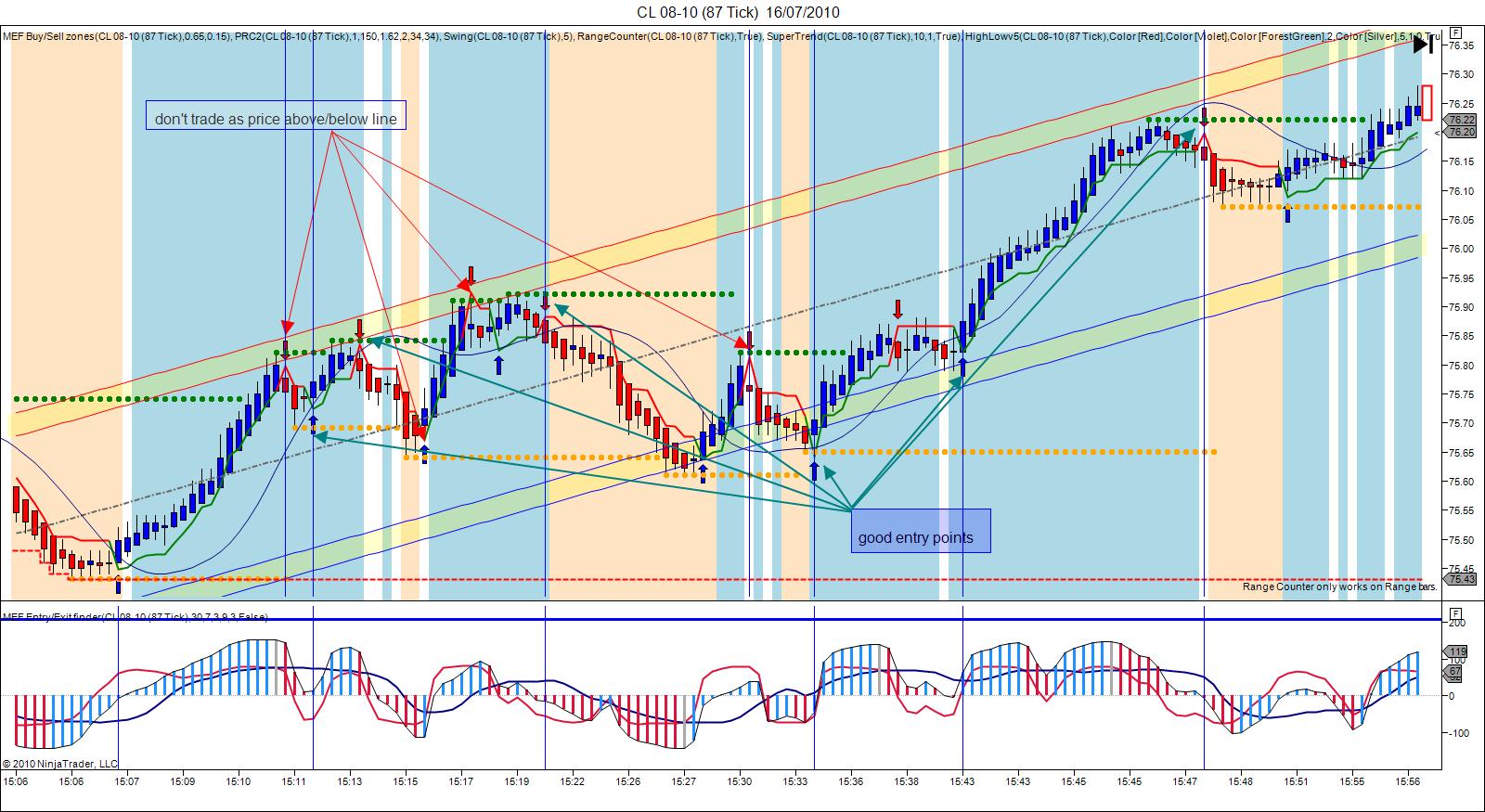The width and height of the screenshot is (1485, 812).
Task: Click the 15:13 time axis label
Action: coord(349,781)
